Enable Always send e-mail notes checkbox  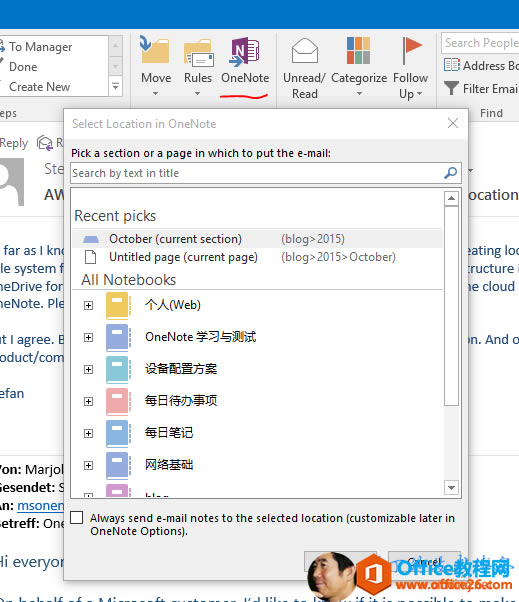click(77, 518)
